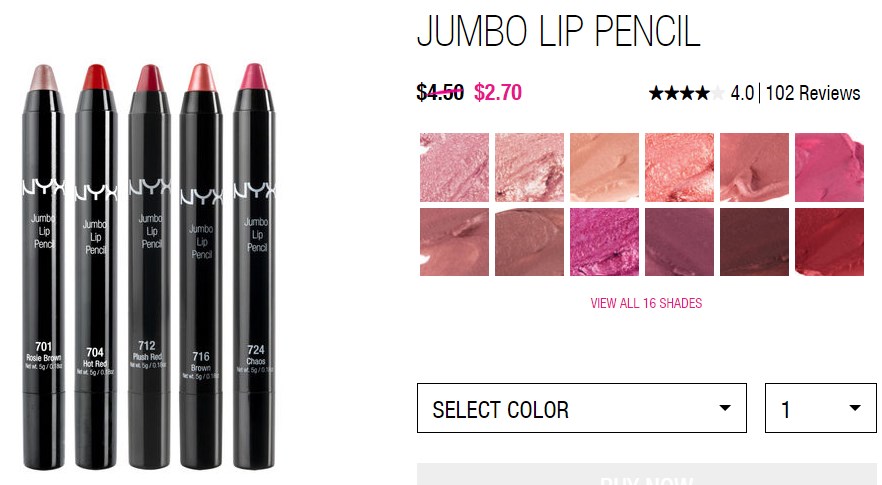882x485 pixels.
Task: Select the bright pink swatch ending the top row
Action: click(829, 167)
